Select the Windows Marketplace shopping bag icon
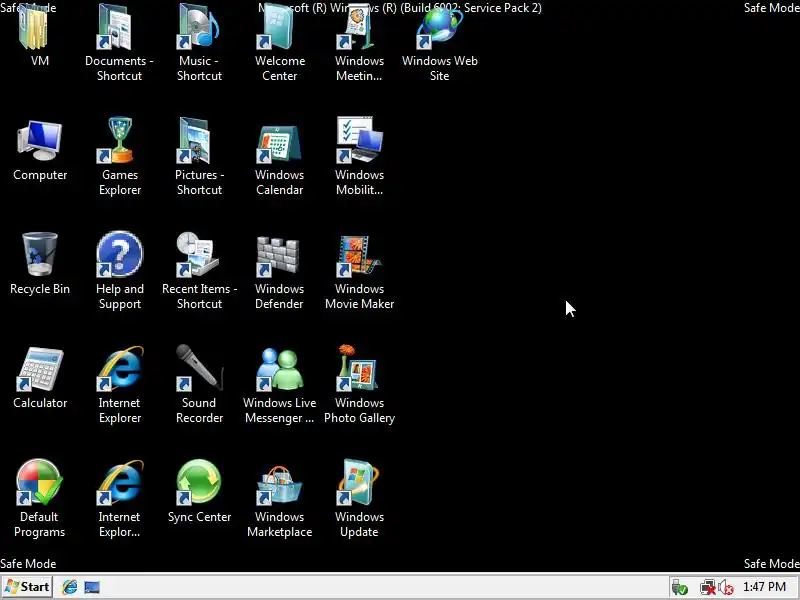800x600 pixels. click(279, 484)
